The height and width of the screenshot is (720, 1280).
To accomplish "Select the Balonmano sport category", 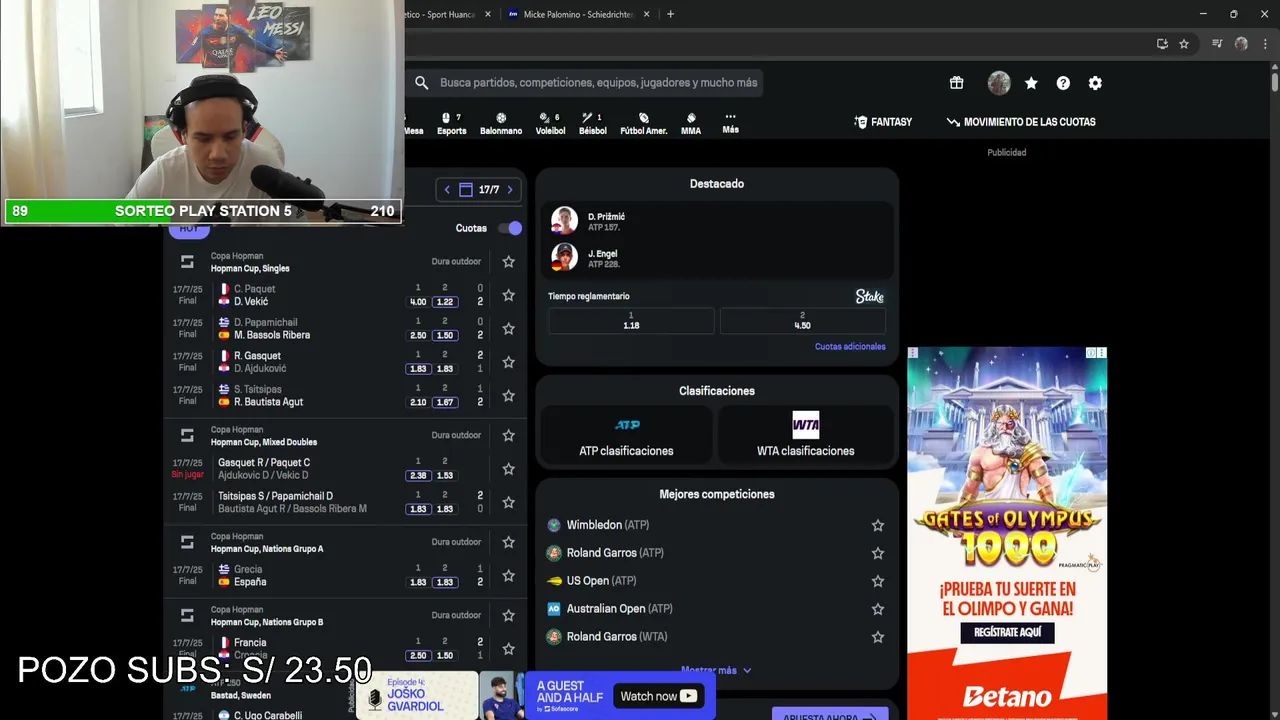I will point(501,123).
